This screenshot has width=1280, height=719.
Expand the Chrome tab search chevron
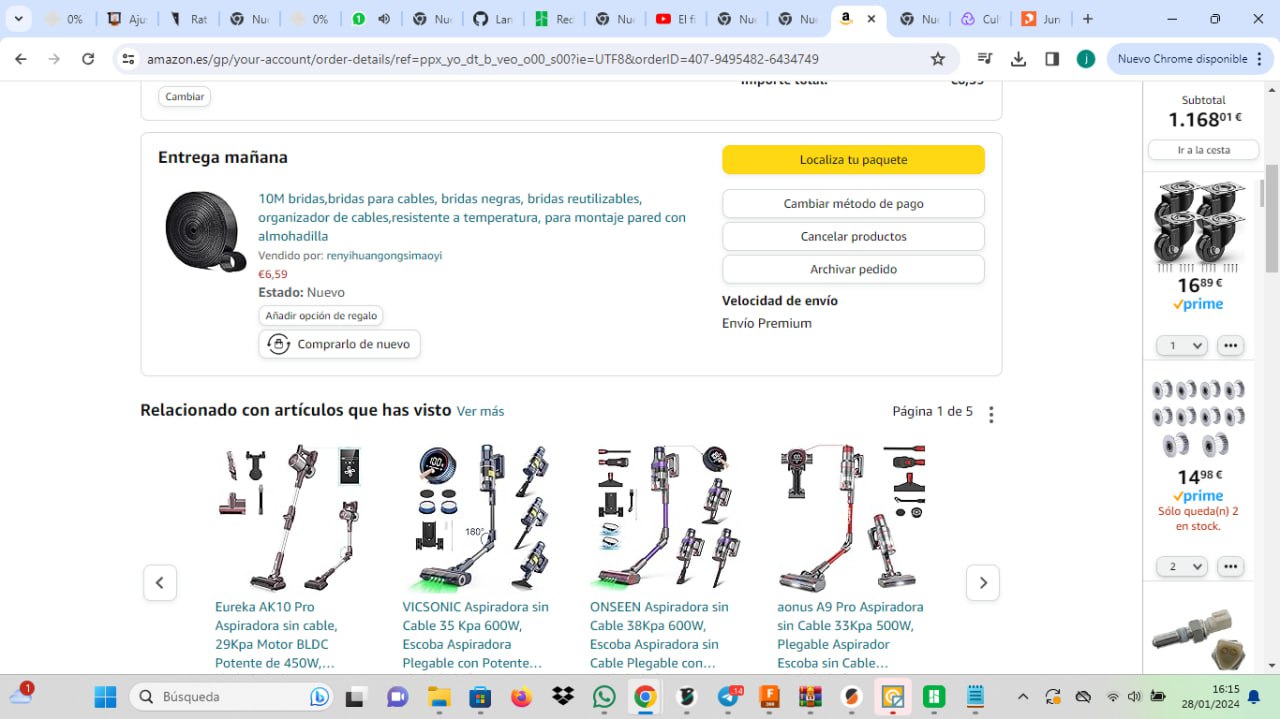18,19
